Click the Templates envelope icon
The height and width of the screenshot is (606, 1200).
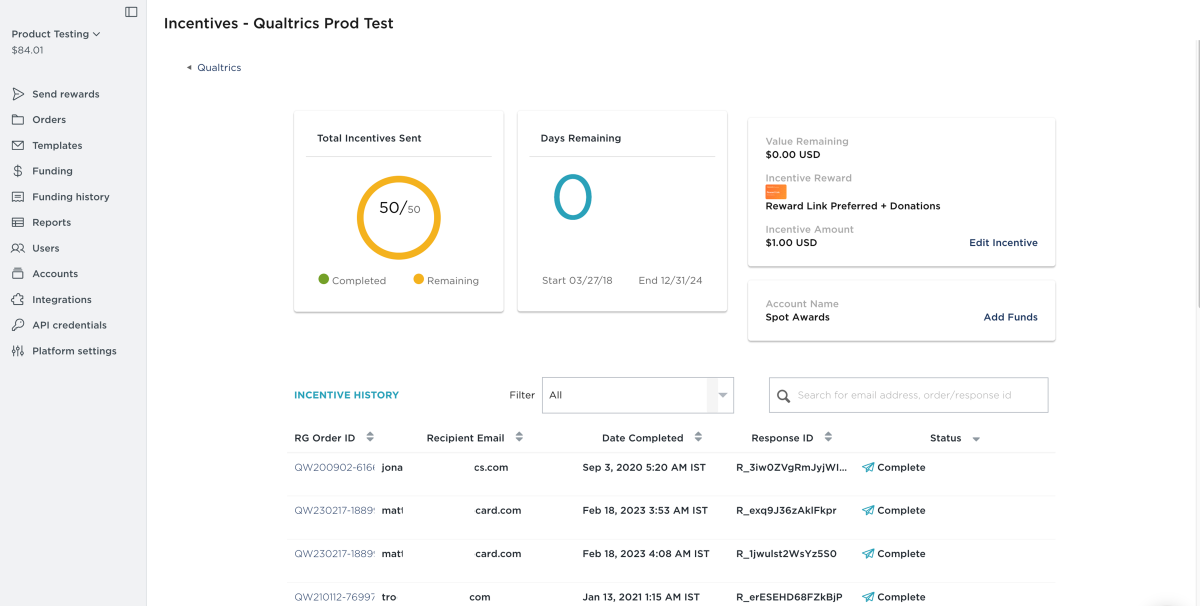(18, 145)
